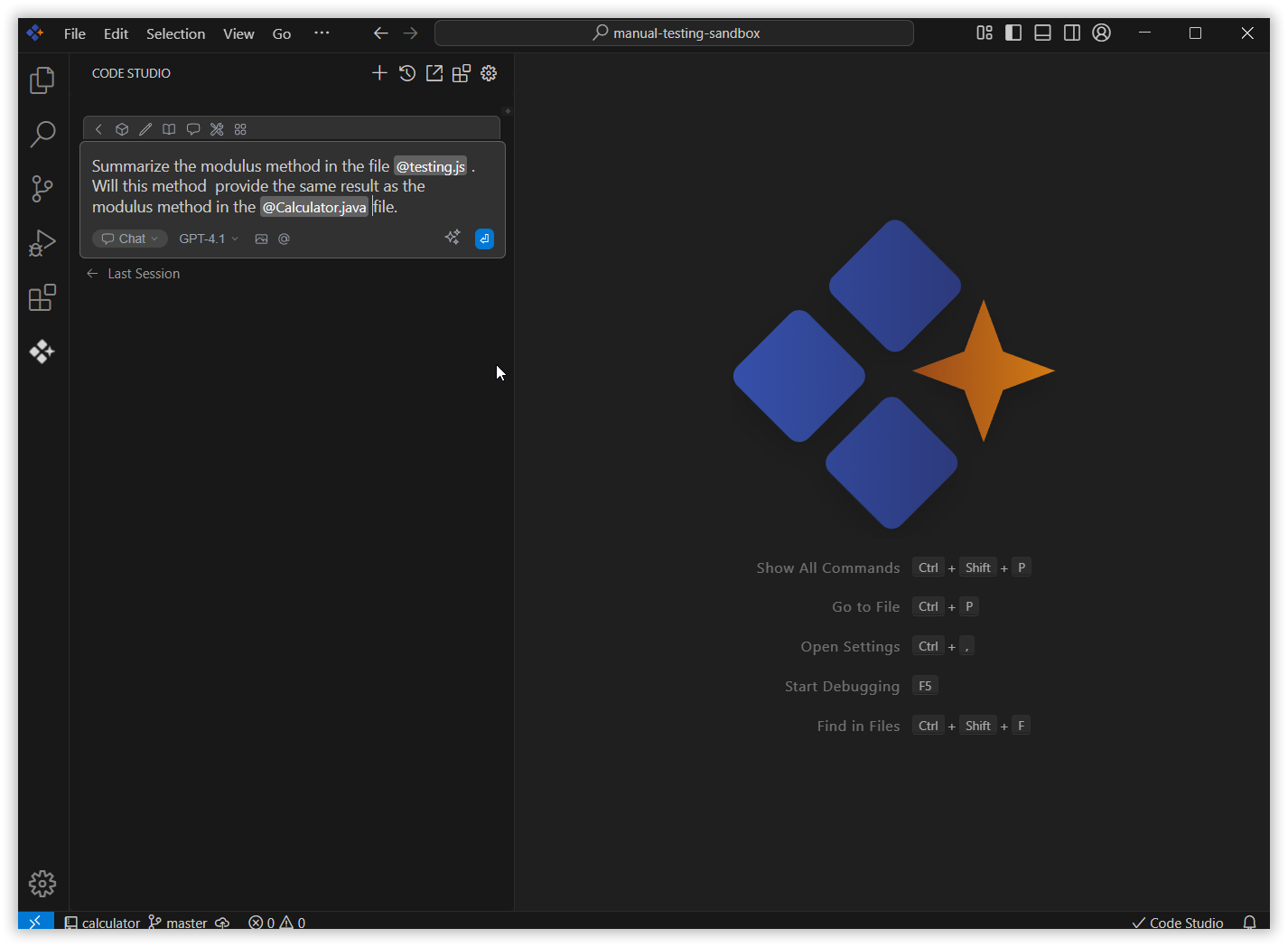The image size is (1288, 947).
Task: Click the four-squares grid icon in prompt toolbar
Action: pyautogui.click(x=240, y=129)
